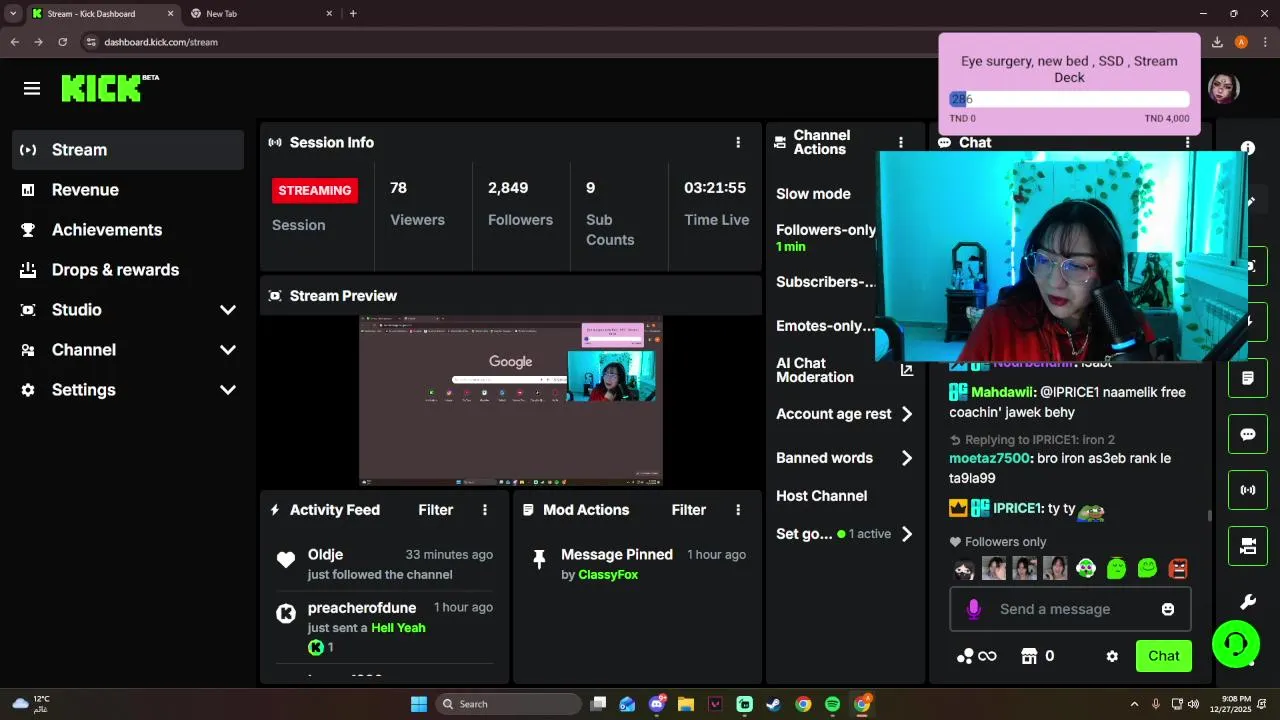
Task: Send message with green Chat button
Action: pyautogui.click(x=1164, y=656)
